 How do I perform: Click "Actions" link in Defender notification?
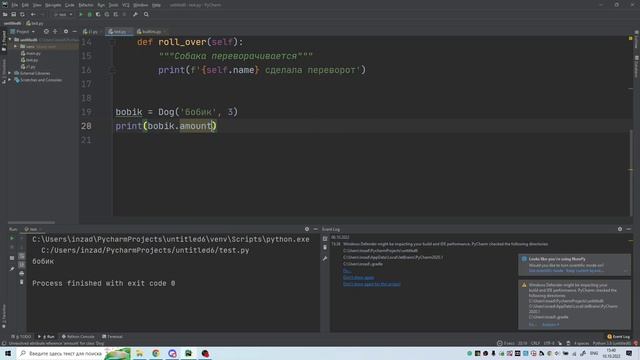click(551, 325)
